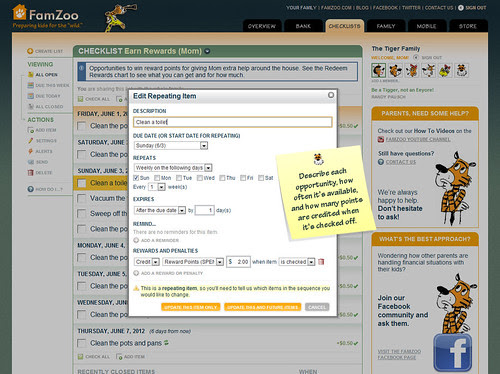The height and width of the screenshot is (374, 500).
Task: Click the Cancel button in dialog
Action: tap(317, 307)
